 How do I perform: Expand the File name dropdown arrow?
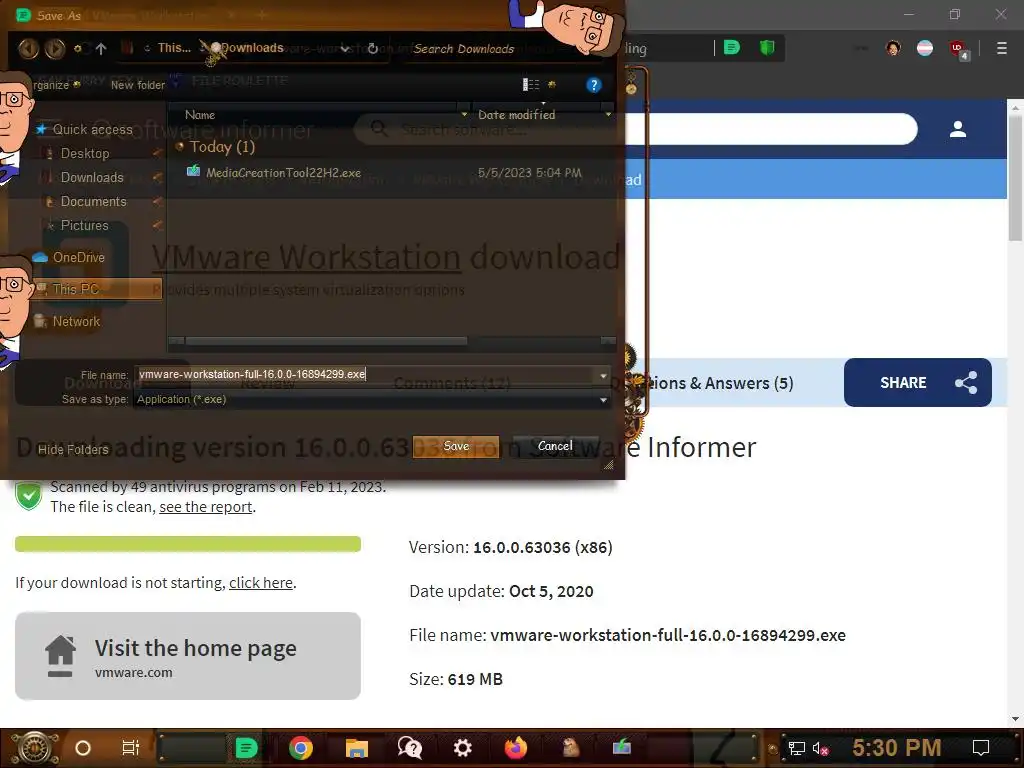coord(603,375)
